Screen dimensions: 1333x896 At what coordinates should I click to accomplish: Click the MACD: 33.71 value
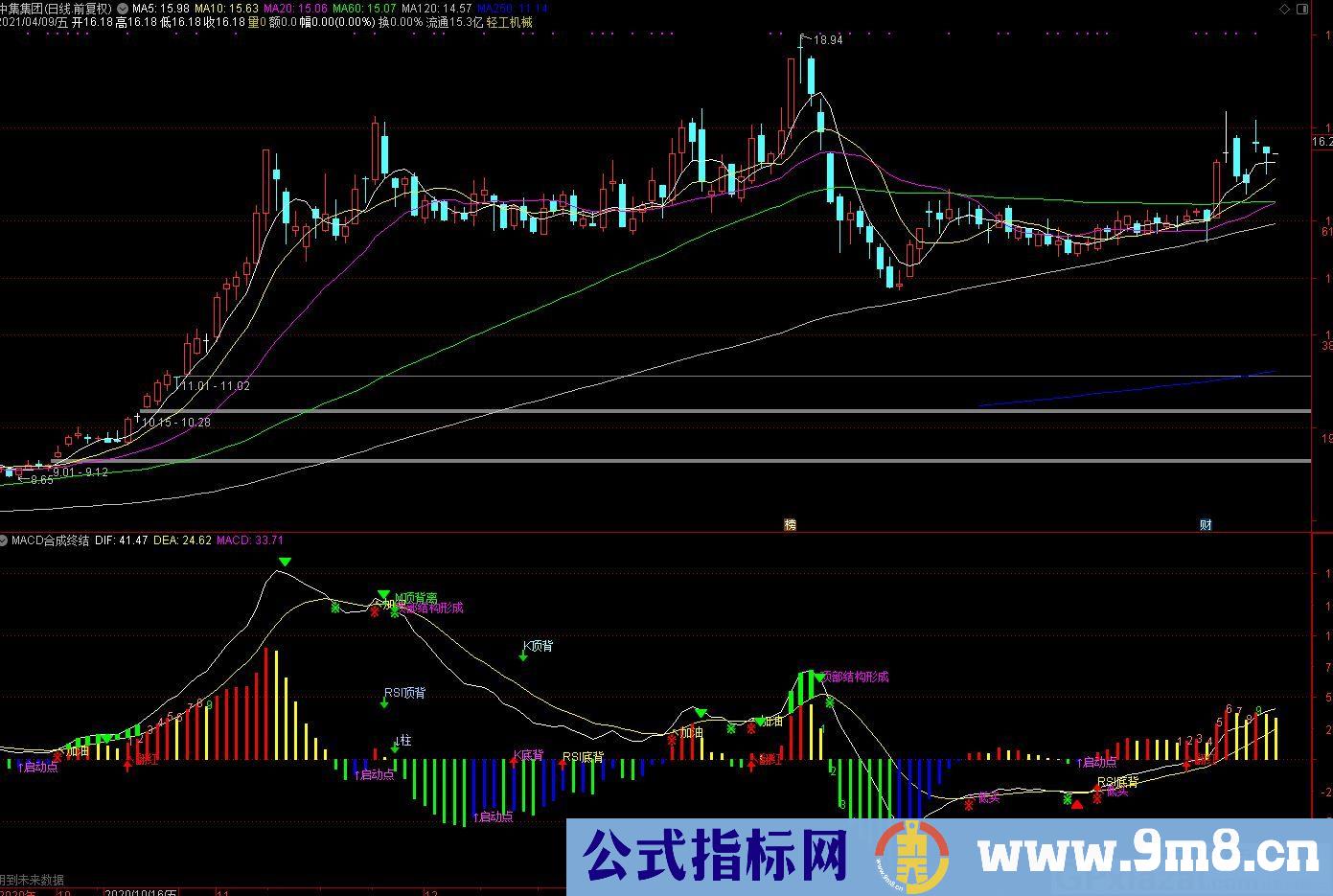click(x=250, y=540)
